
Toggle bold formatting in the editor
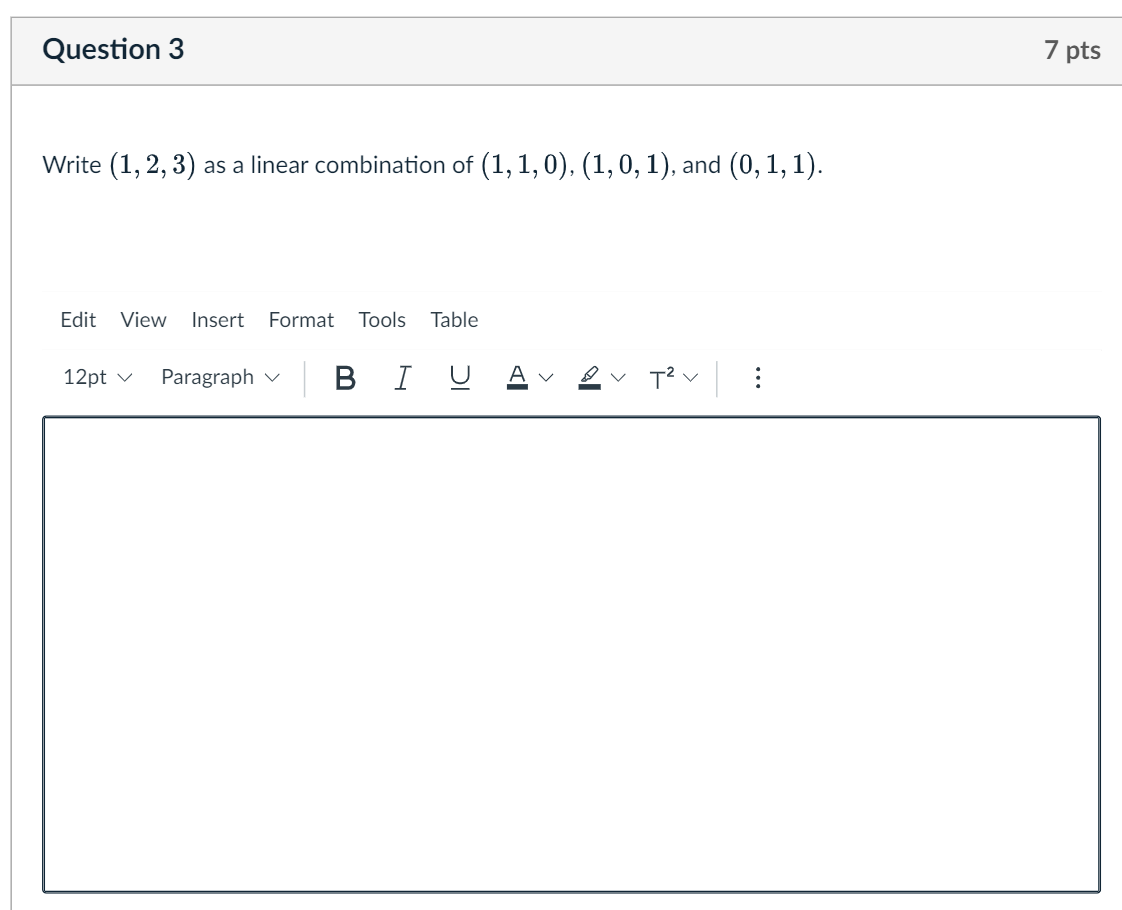pos(344,377)
